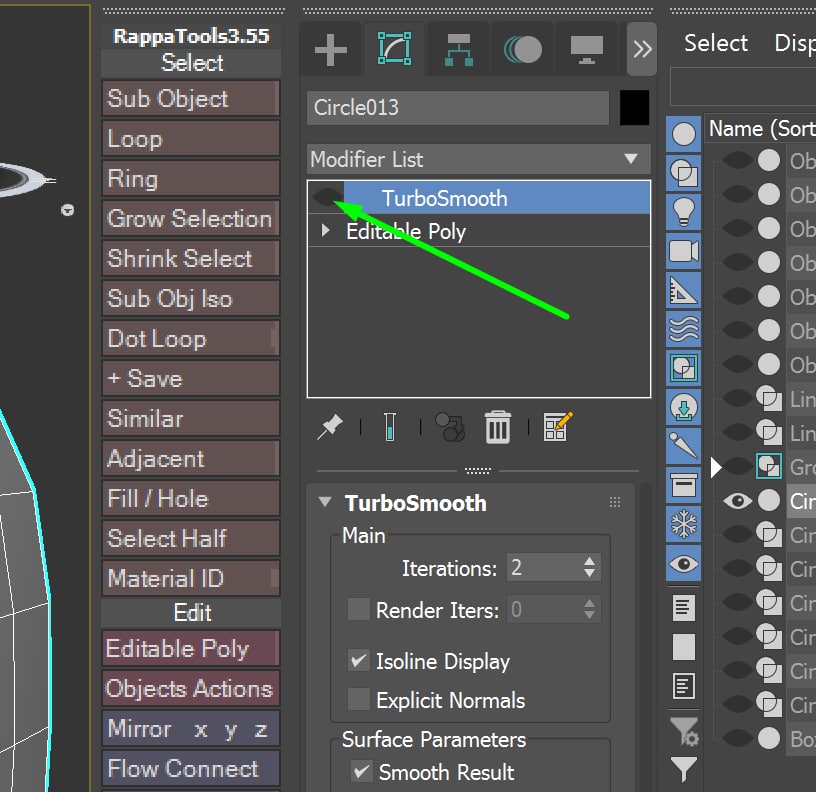Image resolution: width=816 pixels, height=792 pixels.
Task: Toggle Display Geometry circle filter icon
Action: pos(684,134)
